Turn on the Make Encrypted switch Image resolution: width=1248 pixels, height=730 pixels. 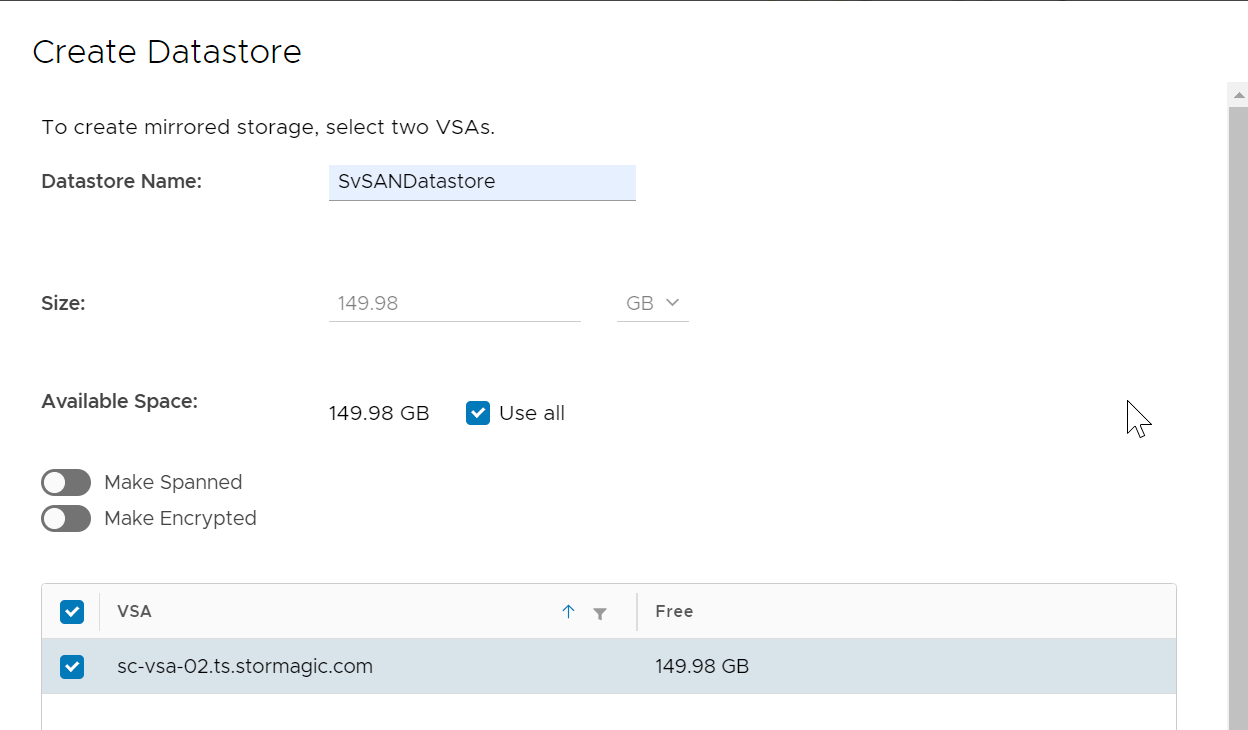[66, 519]
